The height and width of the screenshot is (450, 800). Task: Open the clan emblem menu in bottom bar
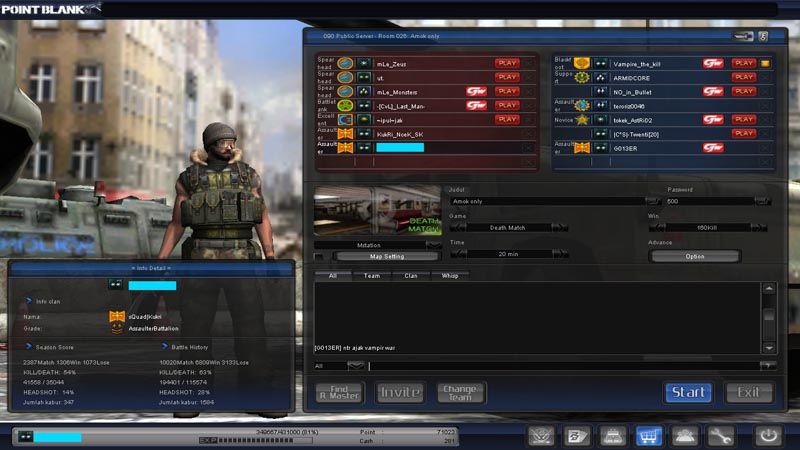click(x=541, y=436)
